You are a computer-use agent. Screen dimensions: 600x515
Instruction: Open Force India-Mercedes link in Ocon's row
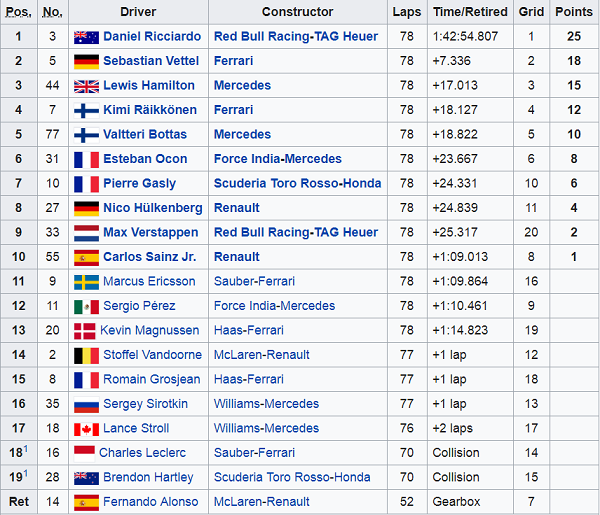(x=278, y=159)
